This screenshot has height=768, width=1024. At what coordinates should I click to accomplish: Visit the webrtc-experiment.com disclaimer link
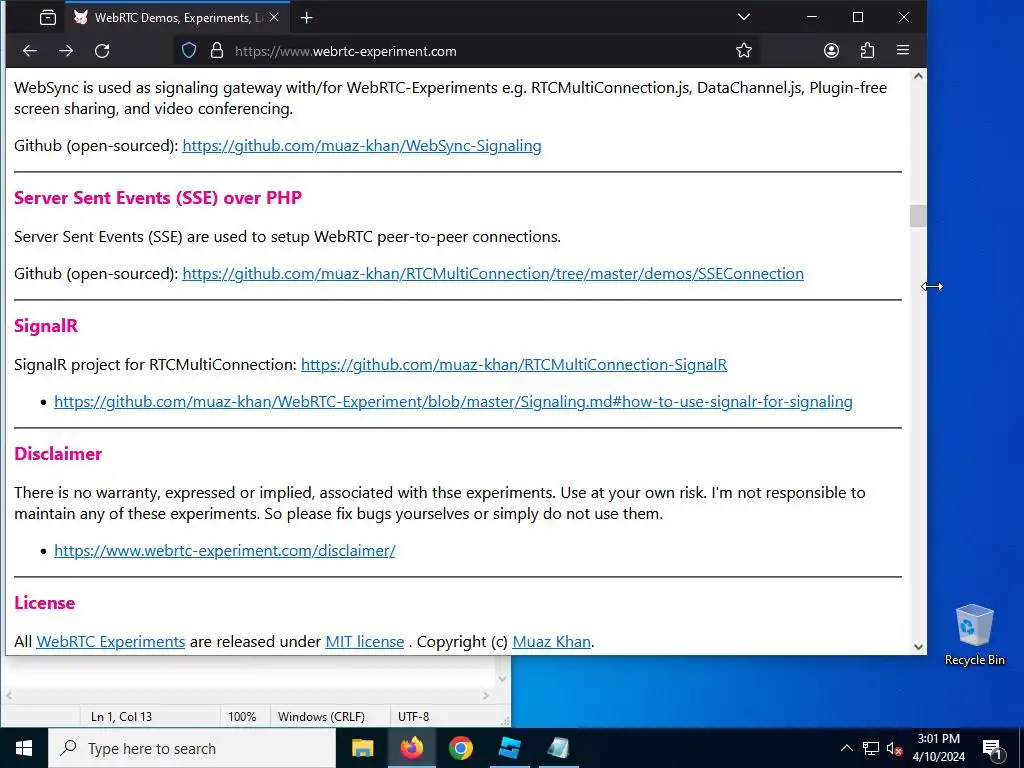coord(225,551)
